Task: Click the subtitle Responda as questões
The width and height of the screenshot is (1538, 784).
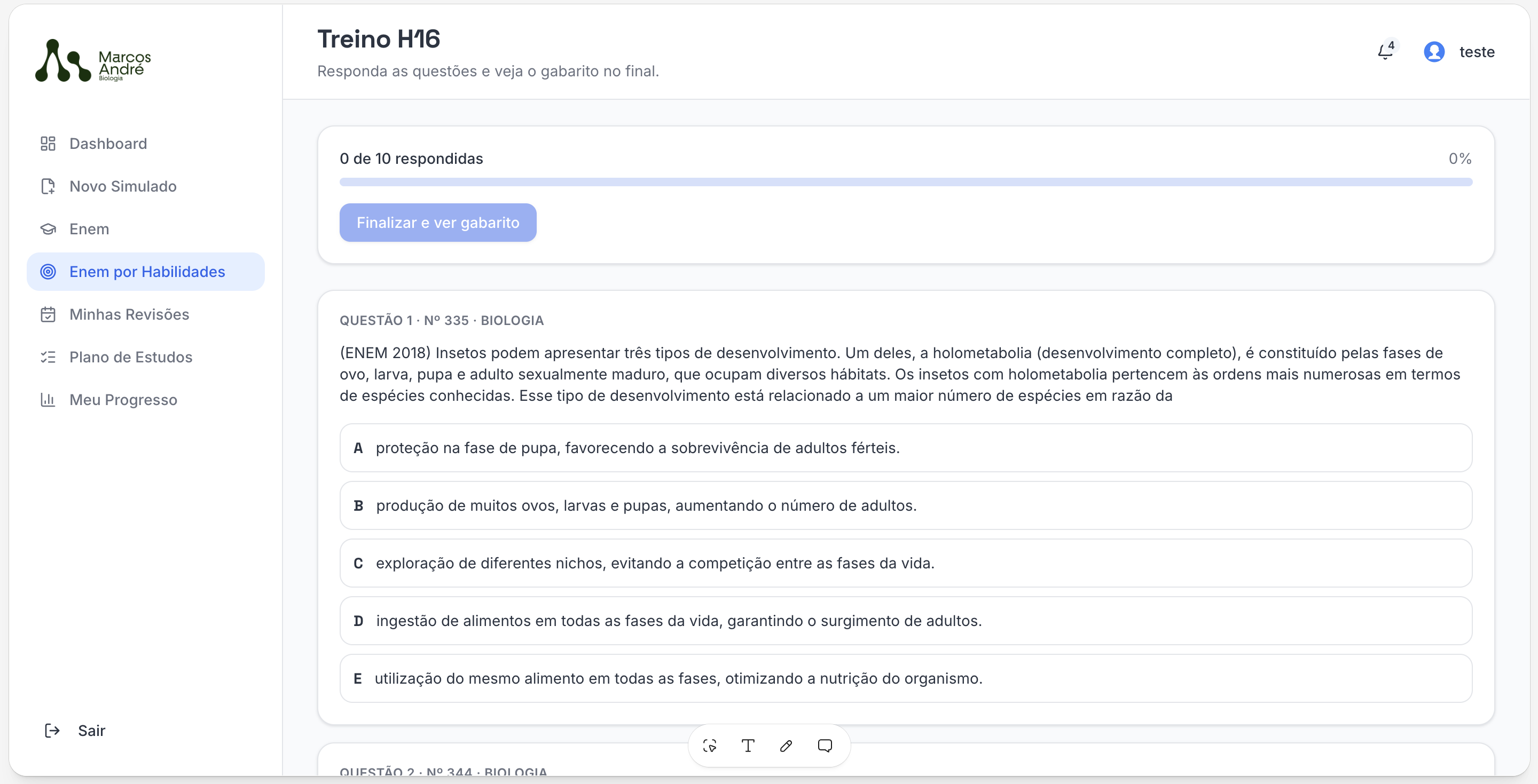Action: click(x=488, y=71)
